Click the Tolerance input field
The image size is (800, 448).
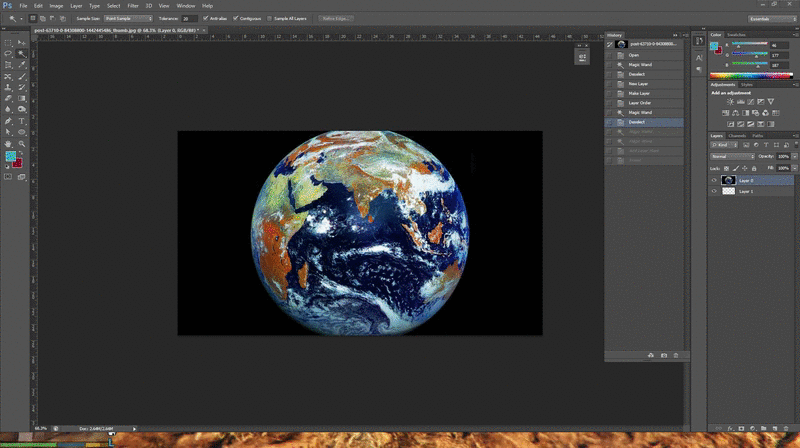click(189, 18)
